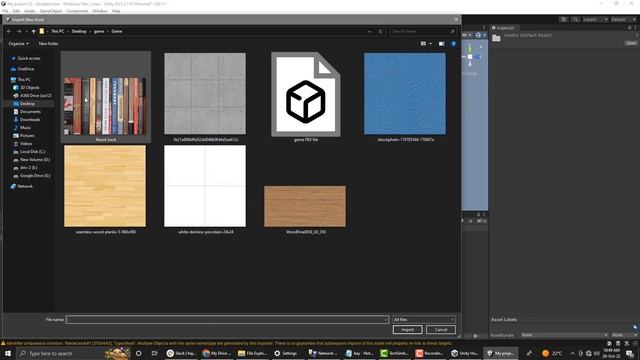
Task: Select the game FBX file
Action: pyautogui.click(x=306, y=94)
